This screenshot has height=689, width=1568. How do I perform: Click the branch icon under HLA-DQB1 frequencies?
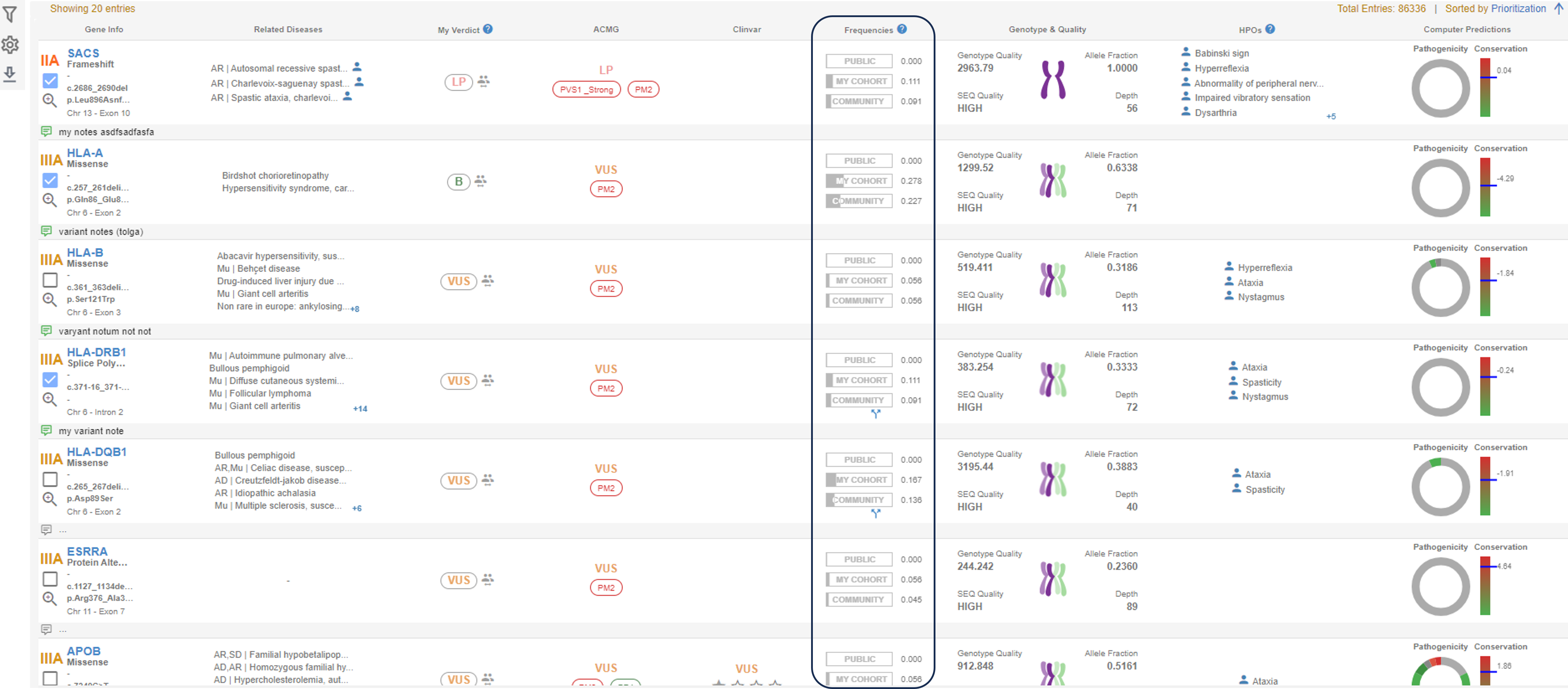[875, 514]
